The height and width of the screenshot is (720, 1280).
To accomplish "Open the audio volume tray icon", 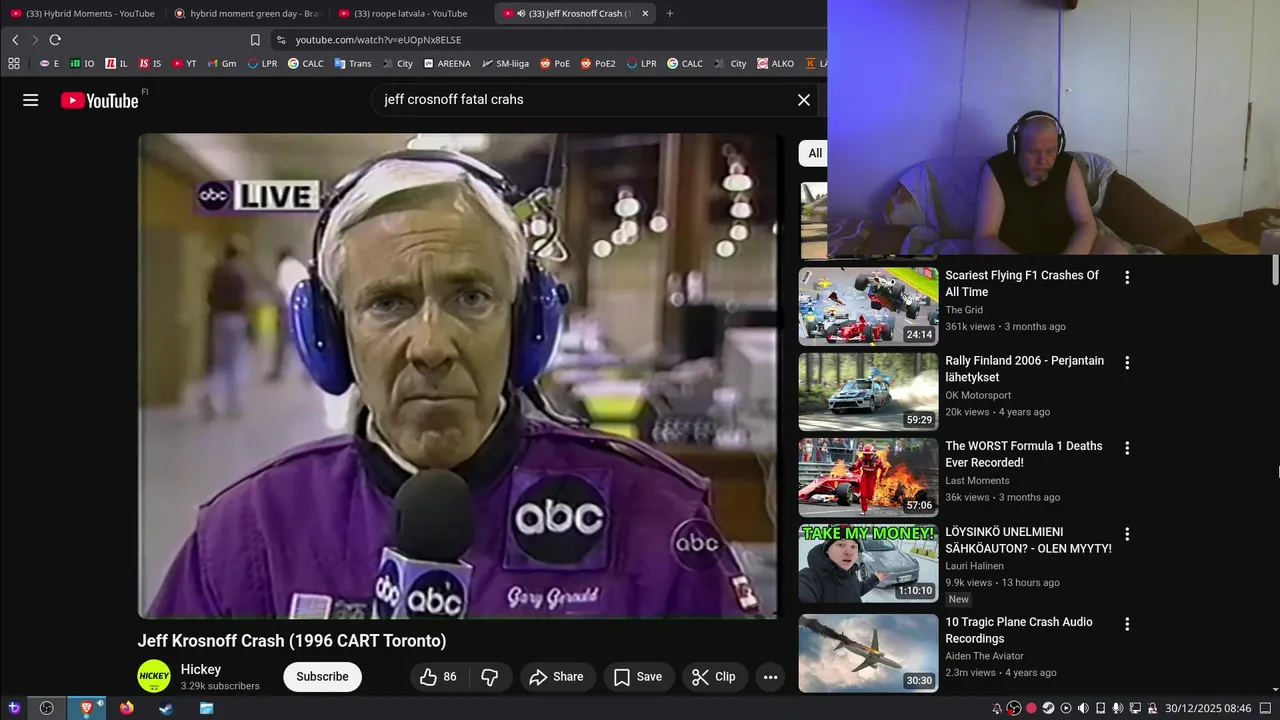I will coord(1083,708).
